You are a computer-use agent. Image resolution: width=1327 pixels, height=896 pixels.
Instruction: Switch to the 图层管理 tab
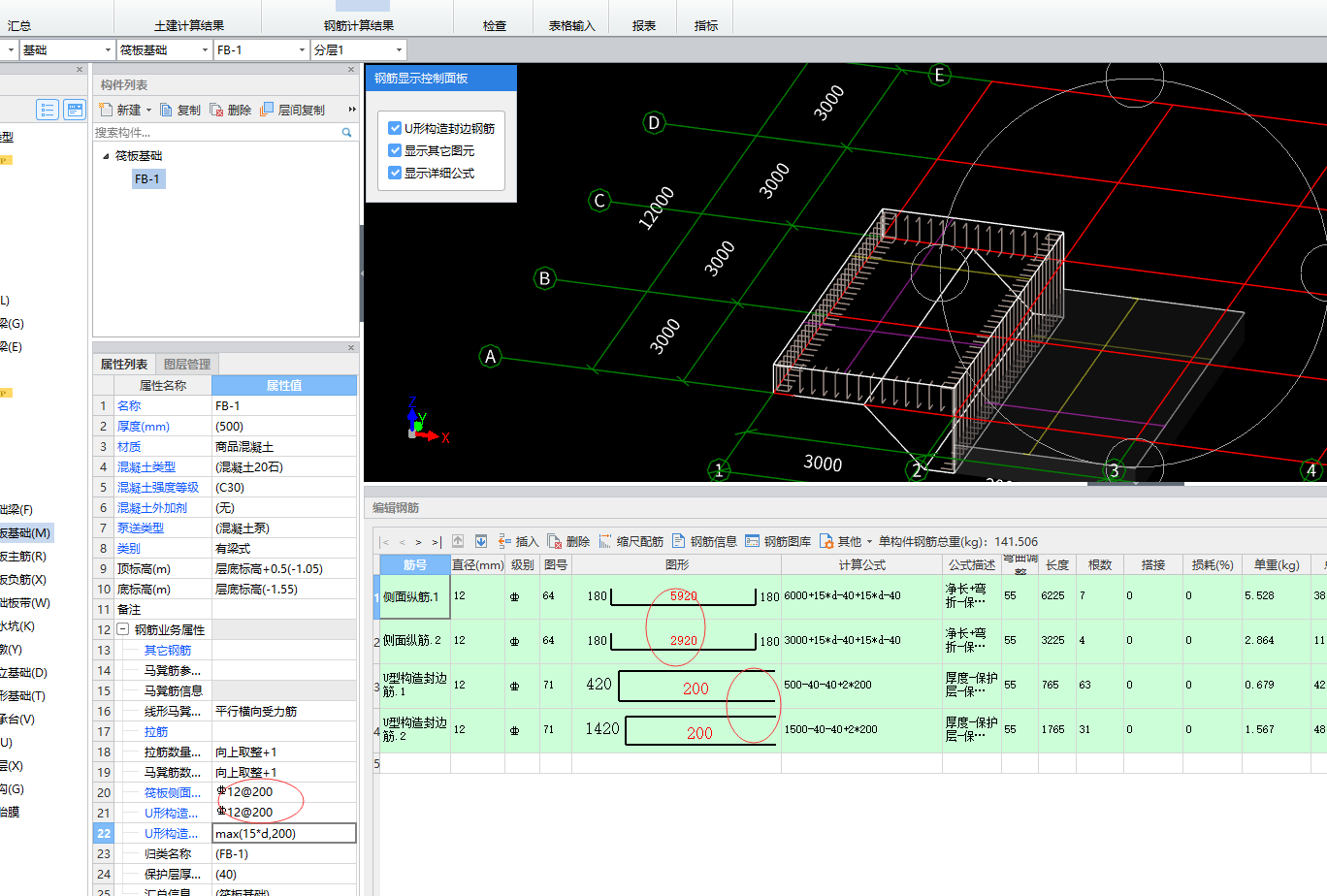coord(187,364)
